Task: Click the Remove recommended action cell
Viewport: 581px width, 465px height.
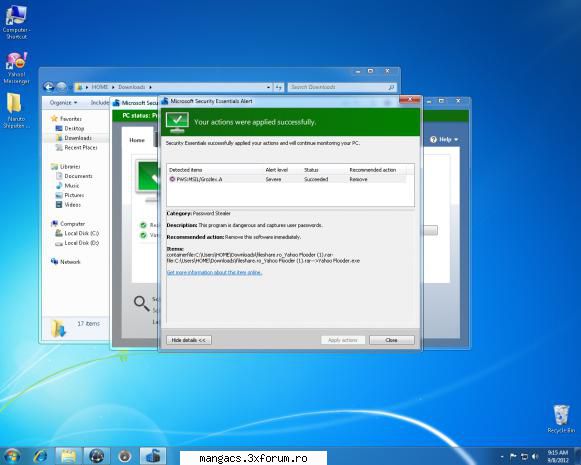Action: point(358,179)
